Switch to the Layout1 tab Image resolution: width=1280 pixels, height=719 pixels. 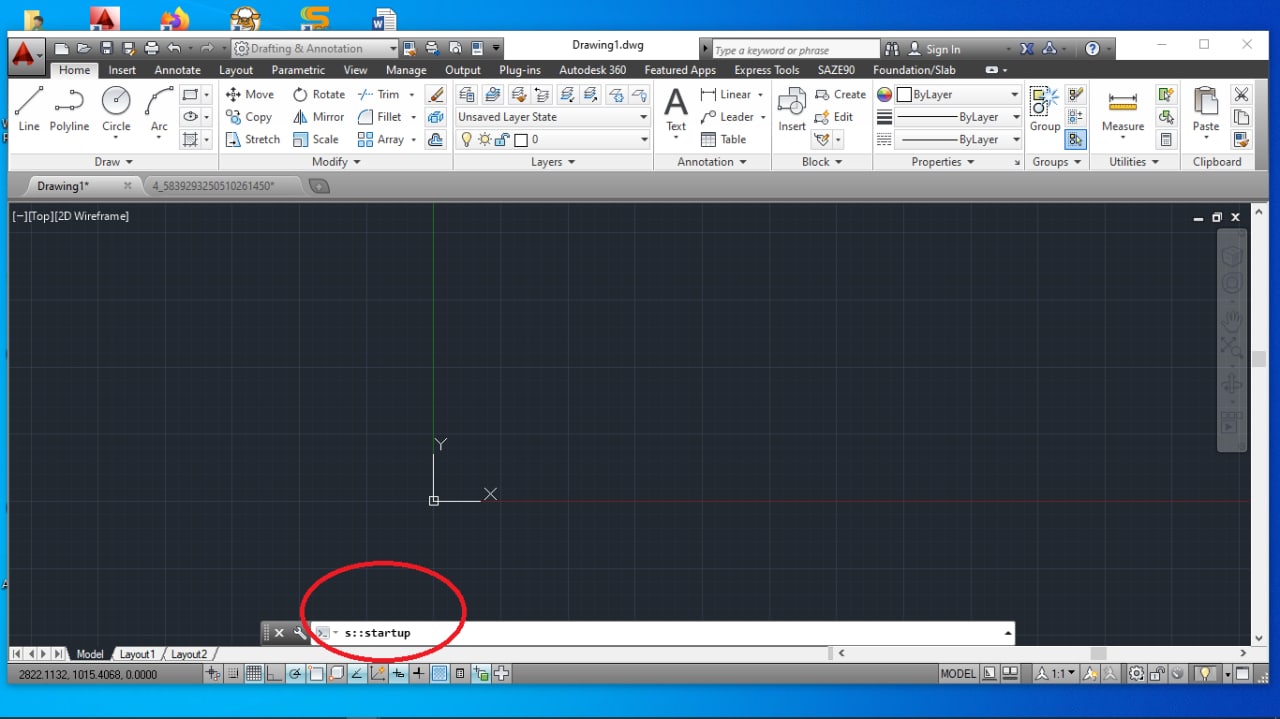click(137, 654)
